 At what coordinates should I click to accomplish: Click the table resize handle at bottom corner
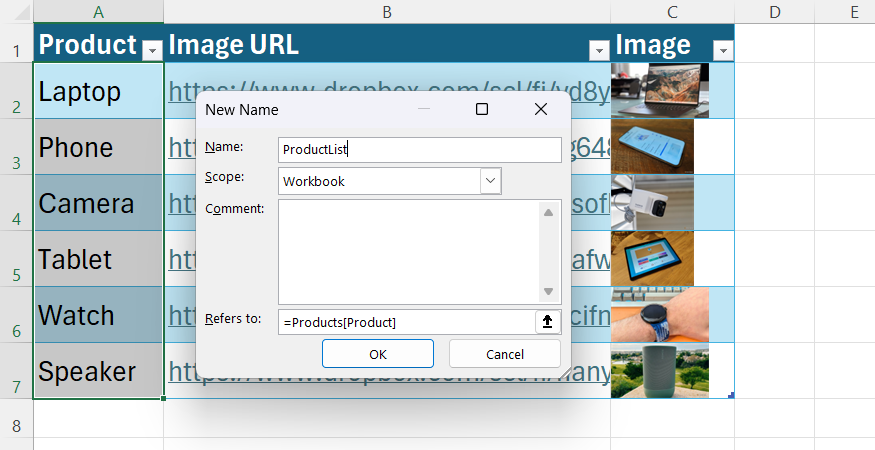pos(731,395)
